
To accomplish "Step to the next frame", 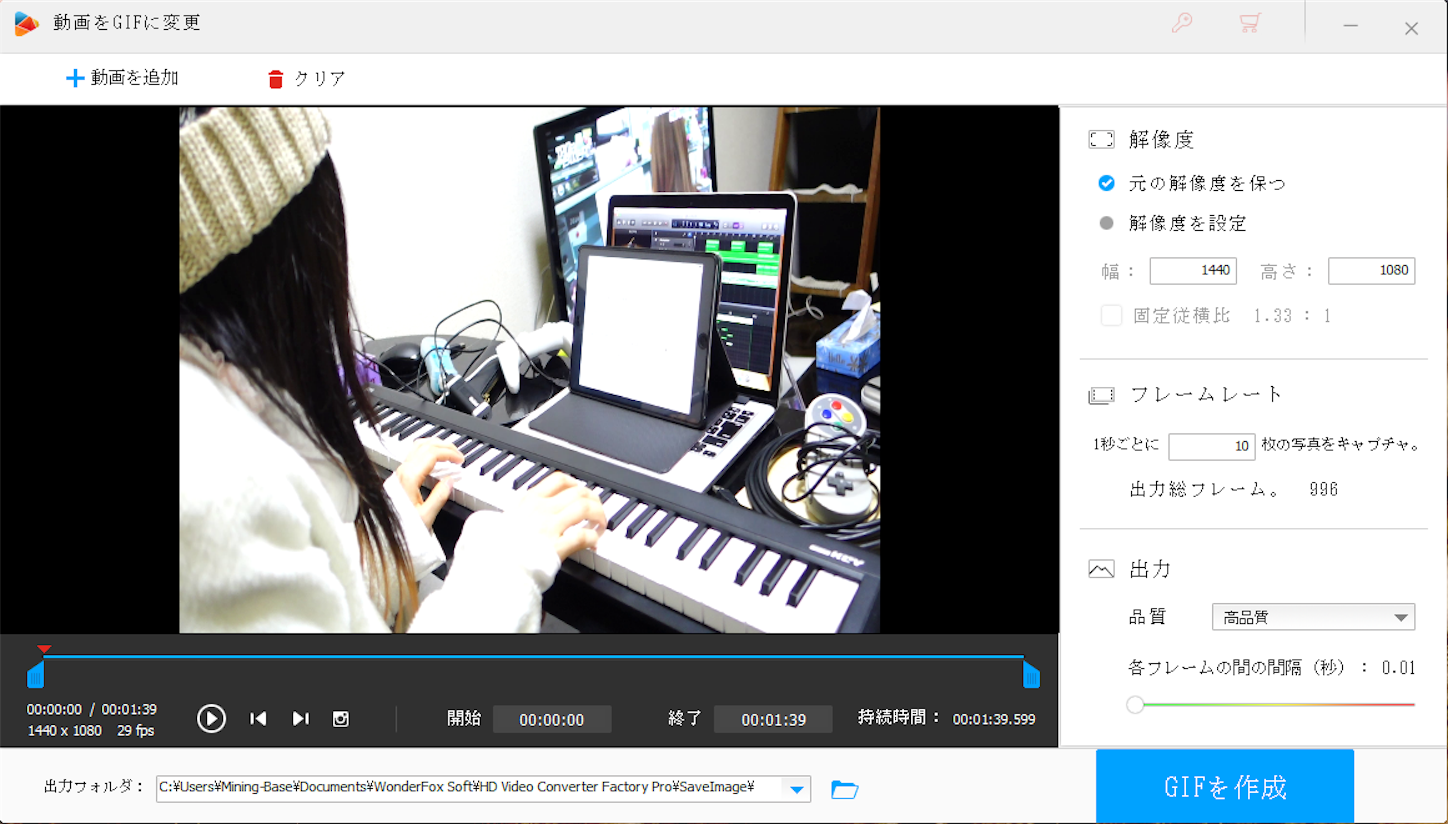I will coord(301,718).
